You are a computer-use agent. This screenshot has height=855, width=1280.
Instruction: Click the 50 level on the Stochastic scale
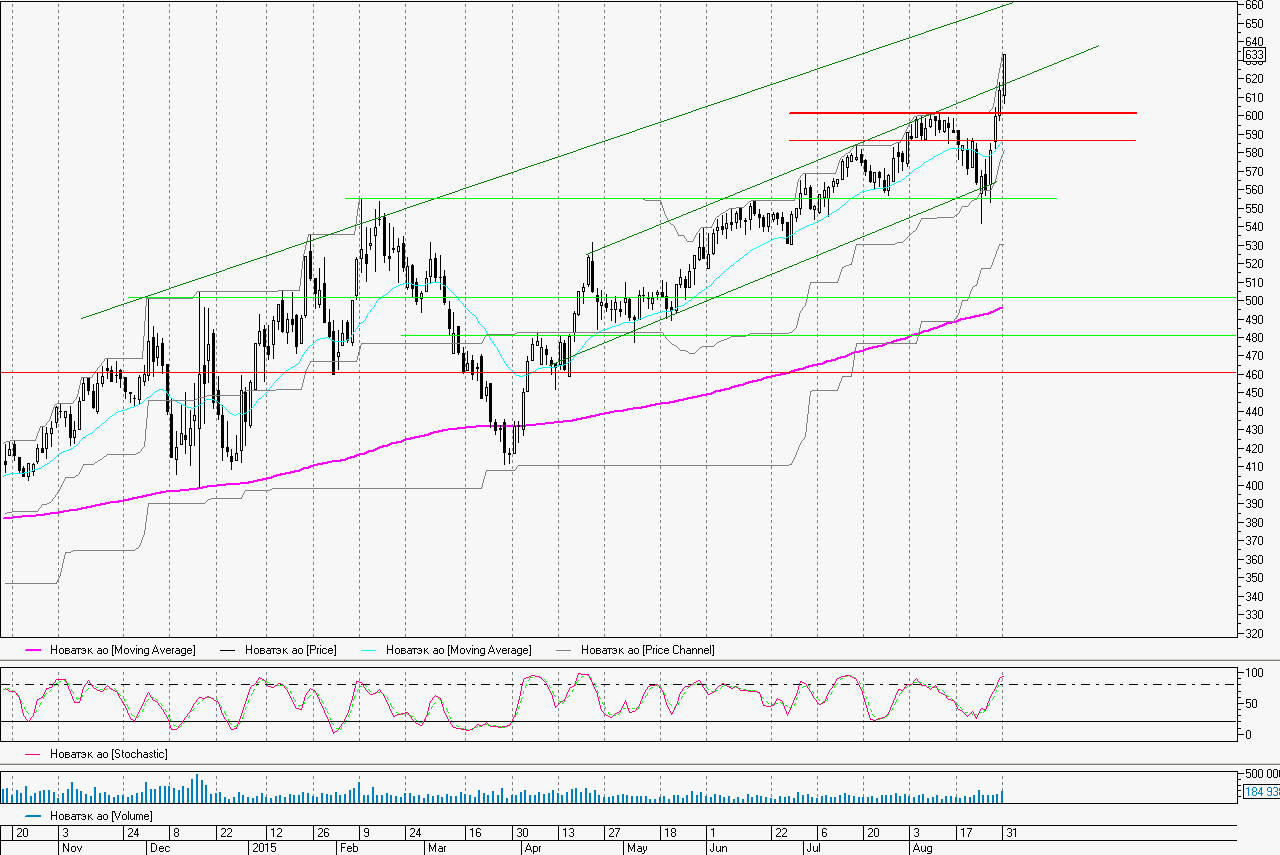pyautogui.click(x=1250, y=704)
